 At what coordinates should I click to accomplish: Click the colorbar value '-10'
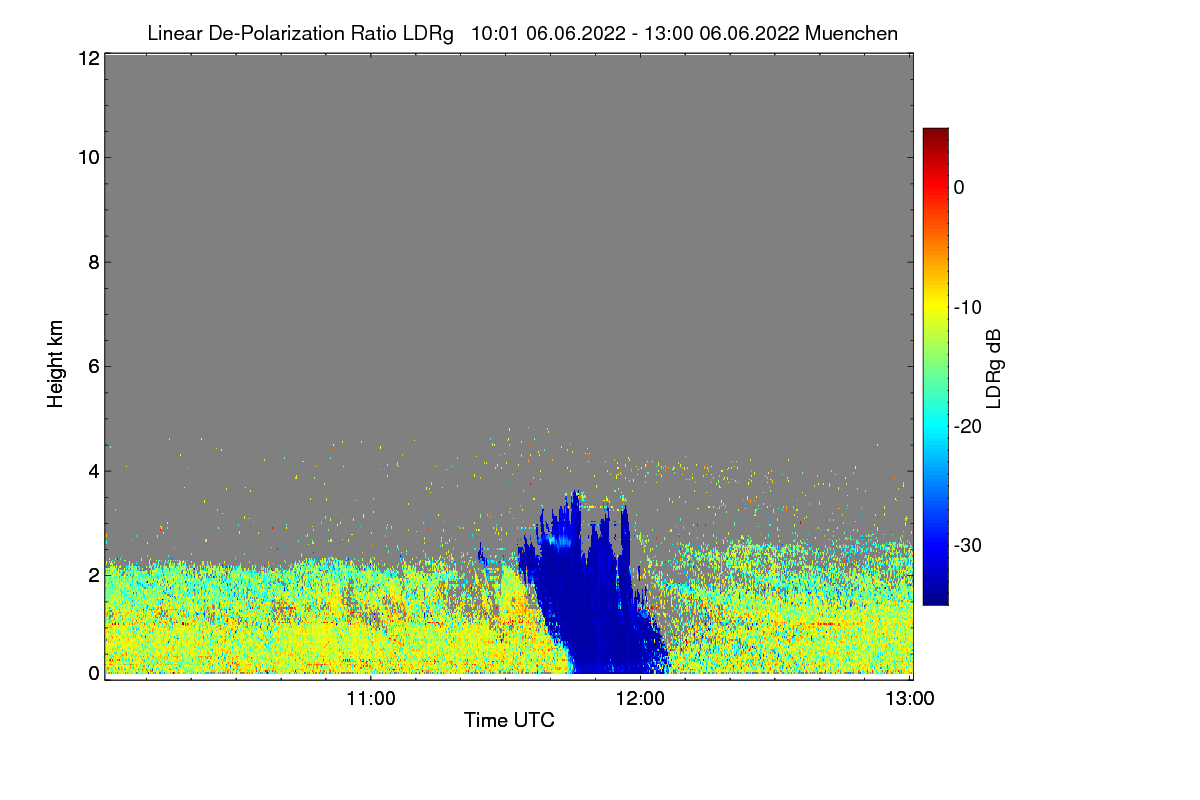(969, 307)
